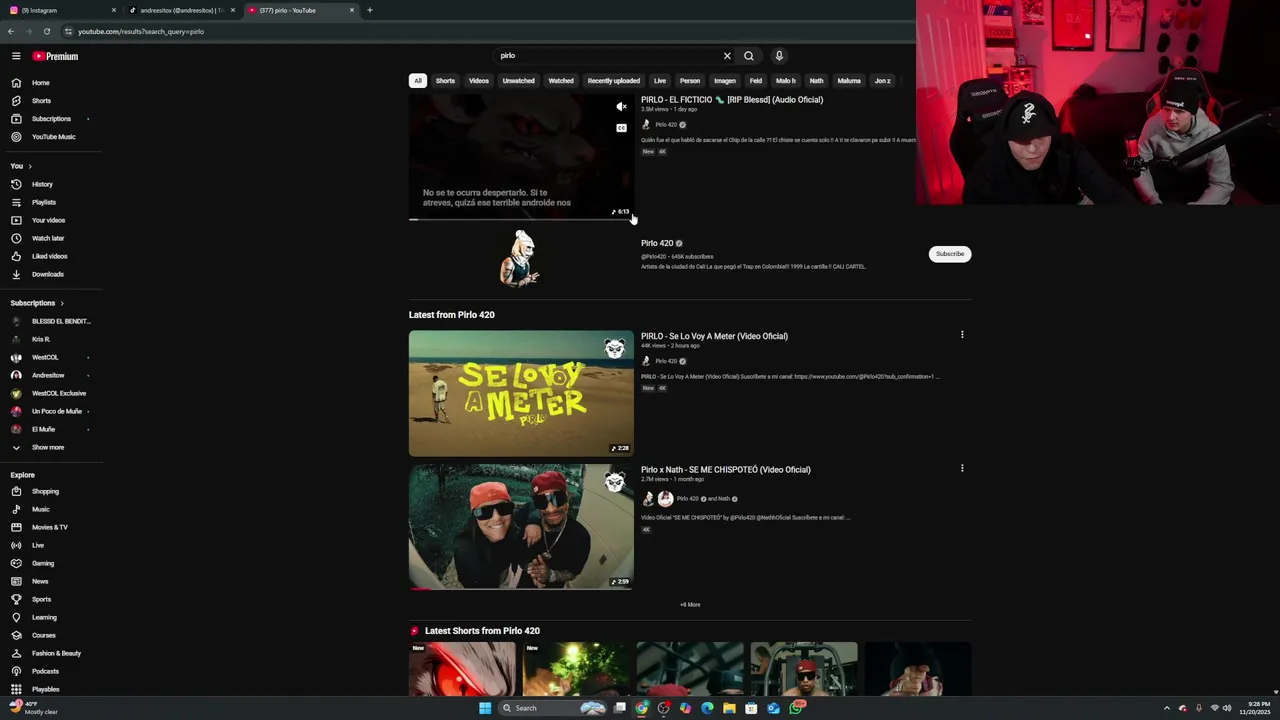1280x720 pixels.
Task: Toggle captions on video preview
Action: tap(621, 128)
